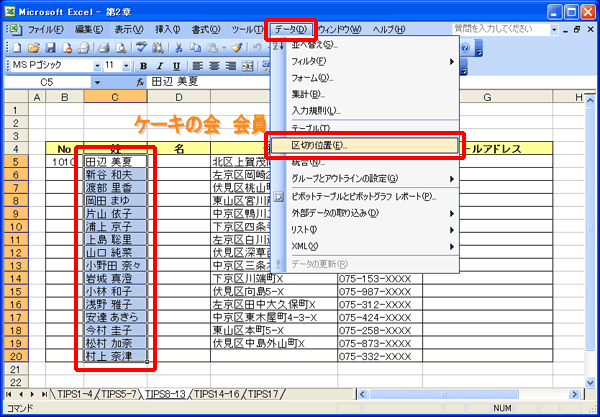600x417 pixels.
Task: Expand the XML submenu
Action: [x=452, y=247]
